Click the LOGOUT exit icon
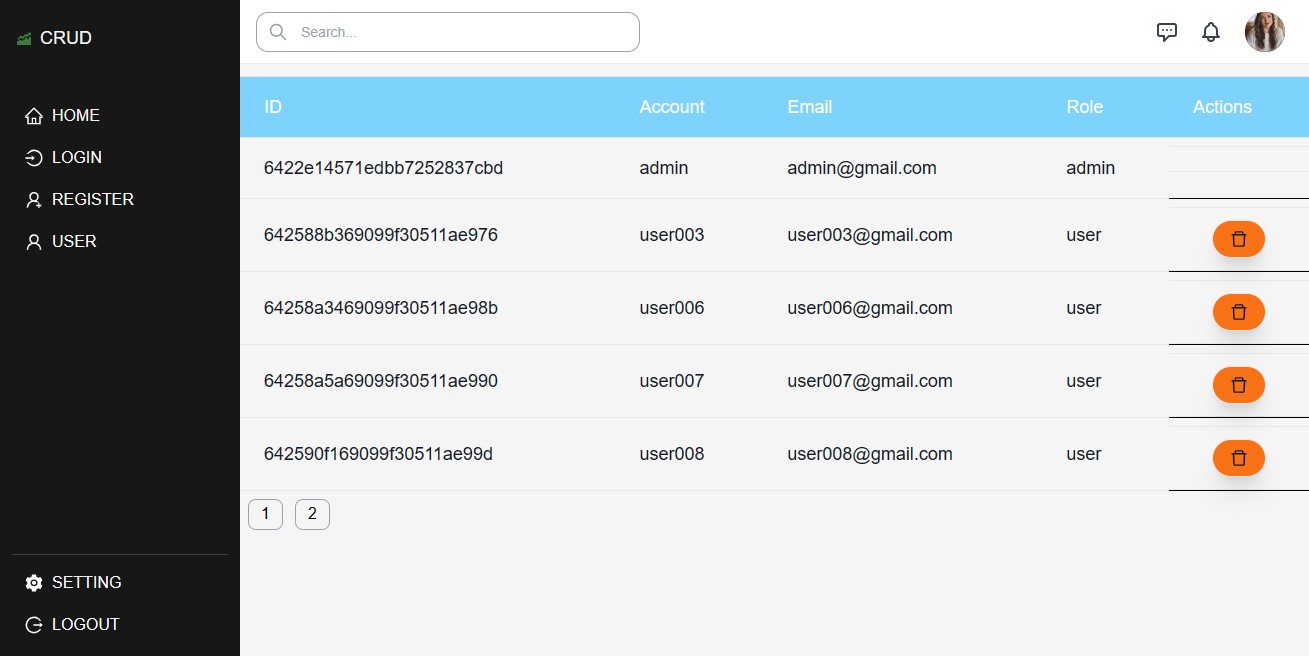The width and height of the screenshot is (1309, 656). coord(34,625)
